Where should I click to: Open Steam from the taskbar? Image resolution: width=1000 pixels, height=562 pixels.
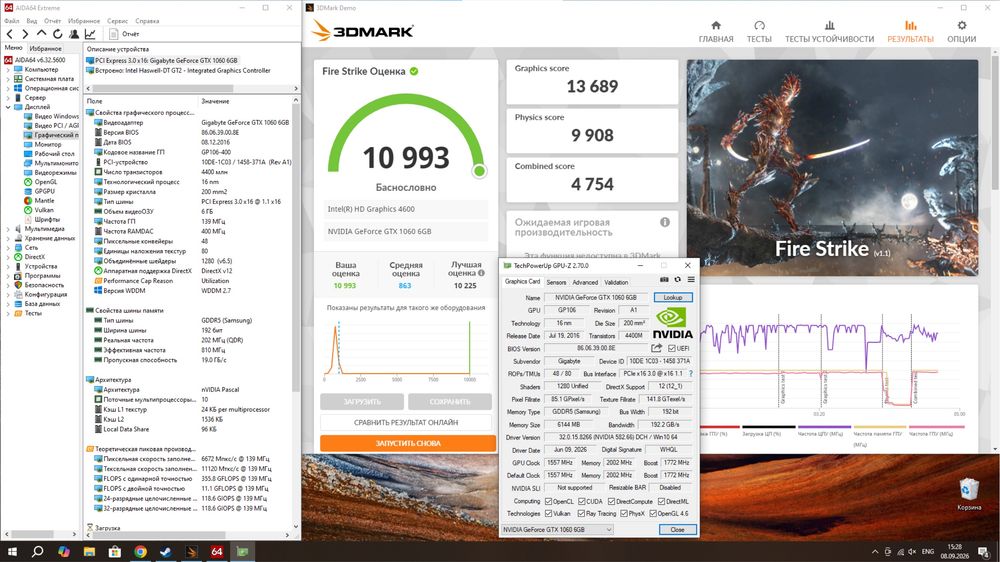[165, 552]
